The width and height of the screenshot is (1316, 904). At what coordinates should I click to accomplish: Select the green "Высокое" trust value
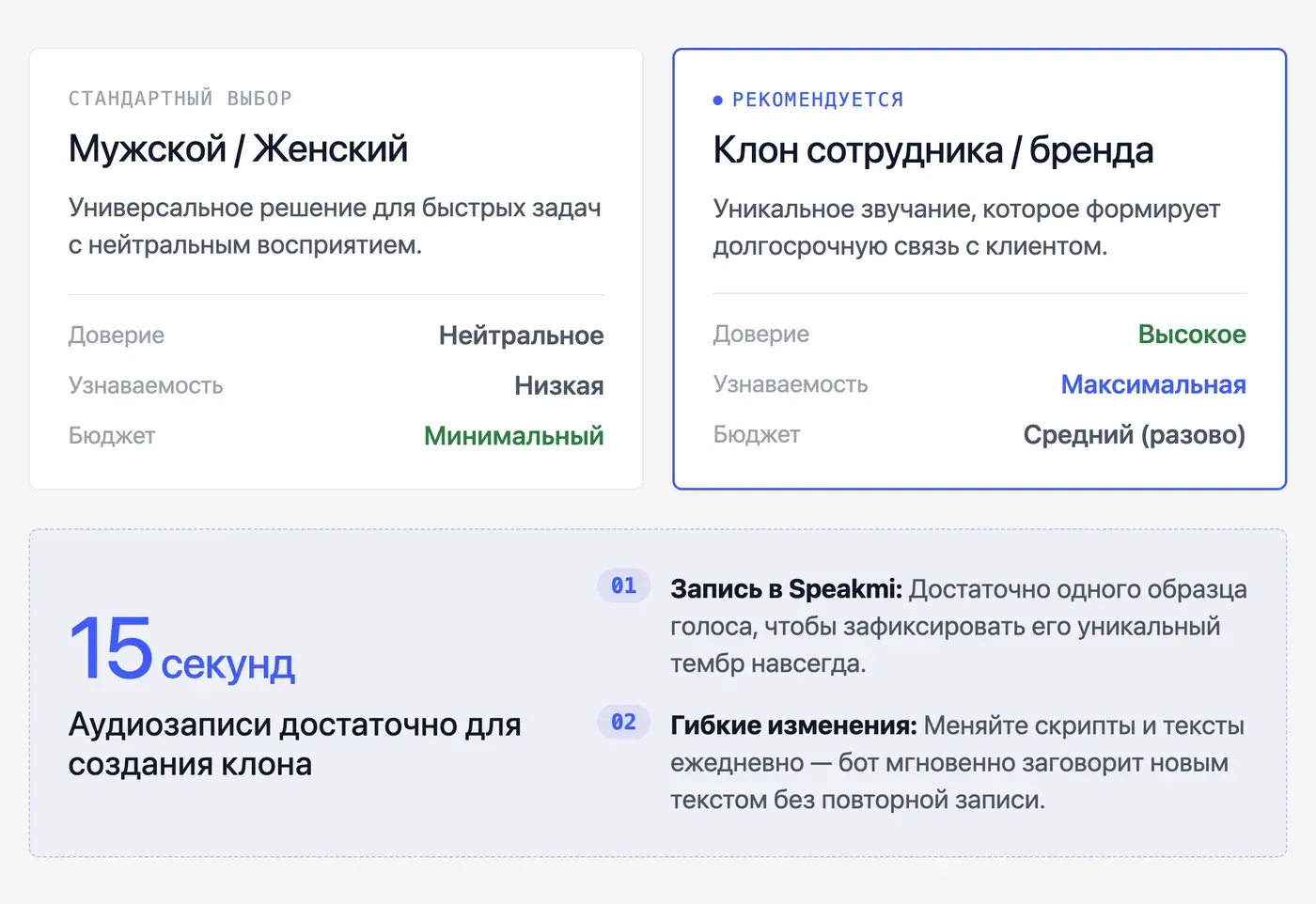pyautogui.click(x=1192, y=335)
